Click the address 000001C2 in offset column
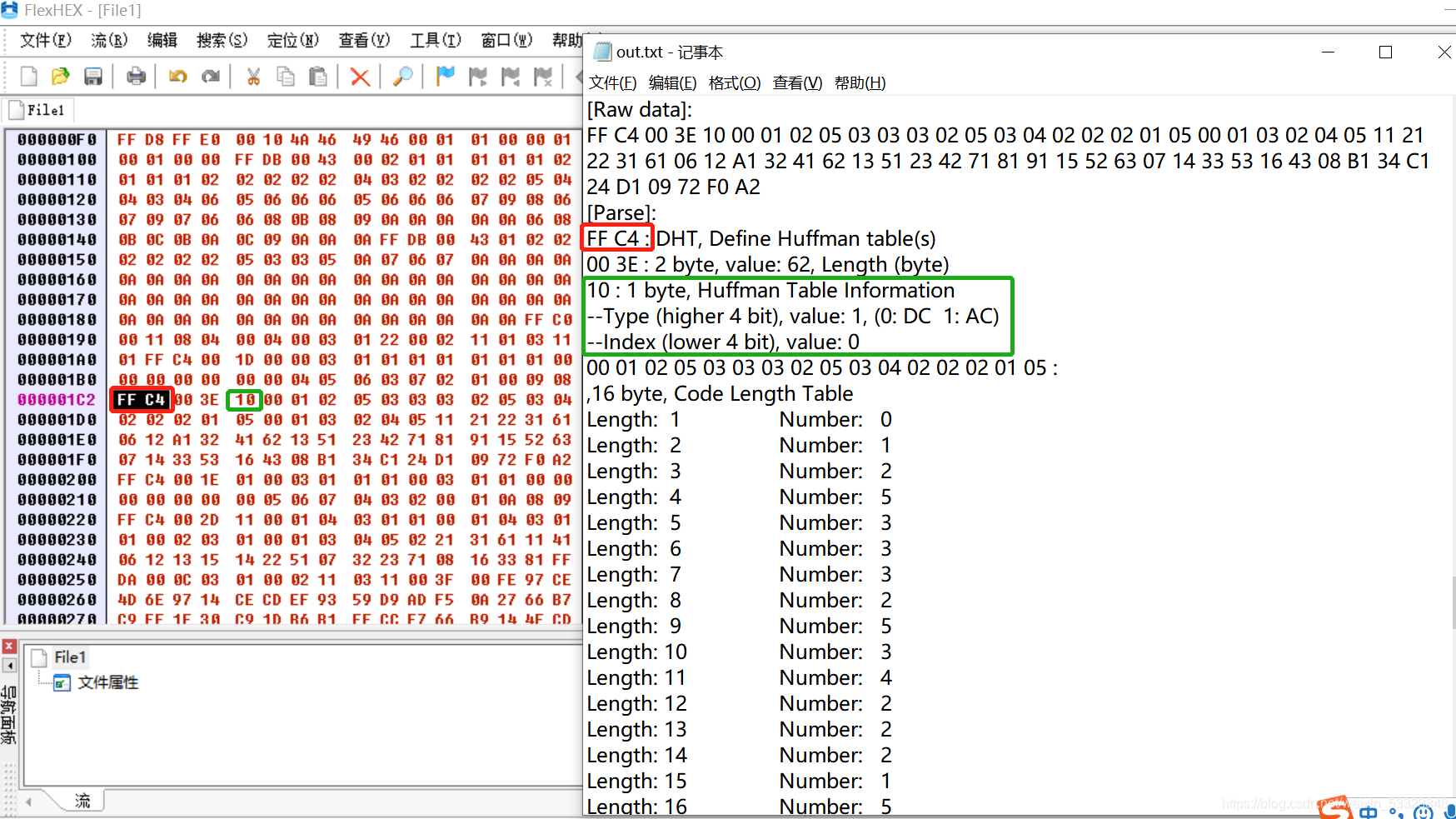1456x819 pixels. click(x=57, y=400)
